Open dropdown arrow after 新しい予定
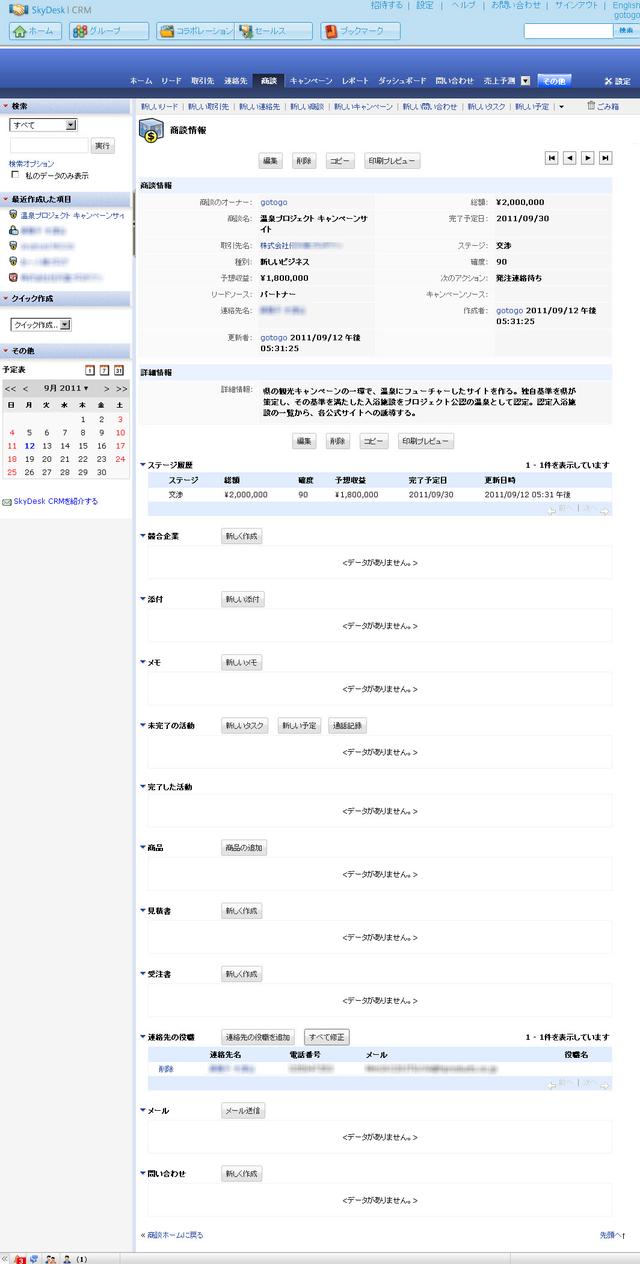Viewport: 640px width, 1264px height. point(561,106)
